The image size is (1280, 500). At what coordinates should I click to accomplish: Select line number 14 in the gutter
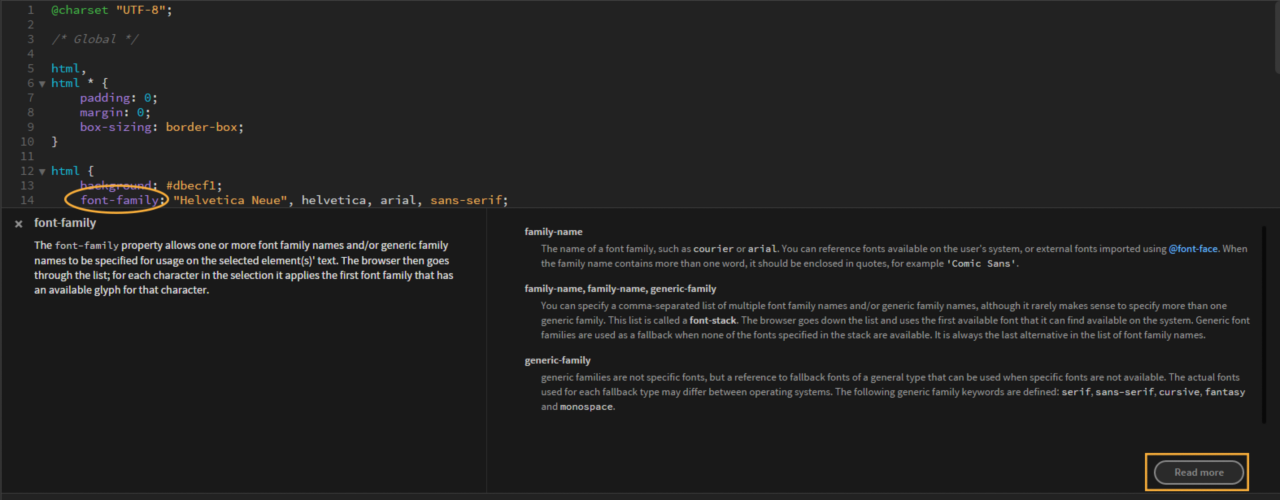(x=27, y=200)
